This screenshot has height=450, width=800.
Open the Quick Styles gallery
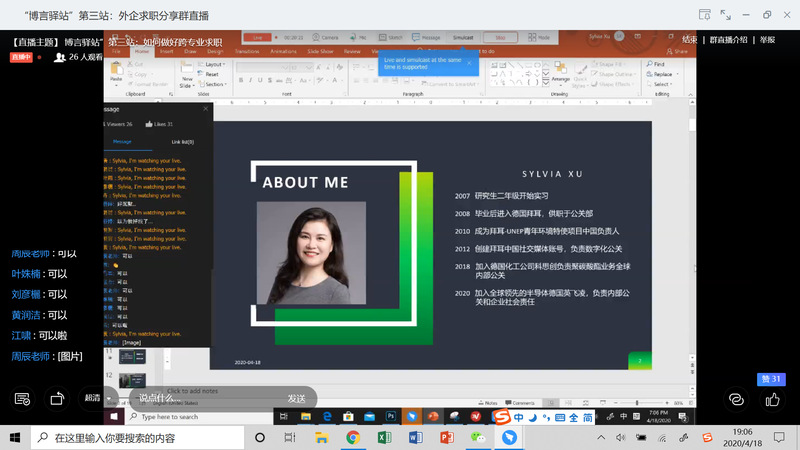(580, 76)
